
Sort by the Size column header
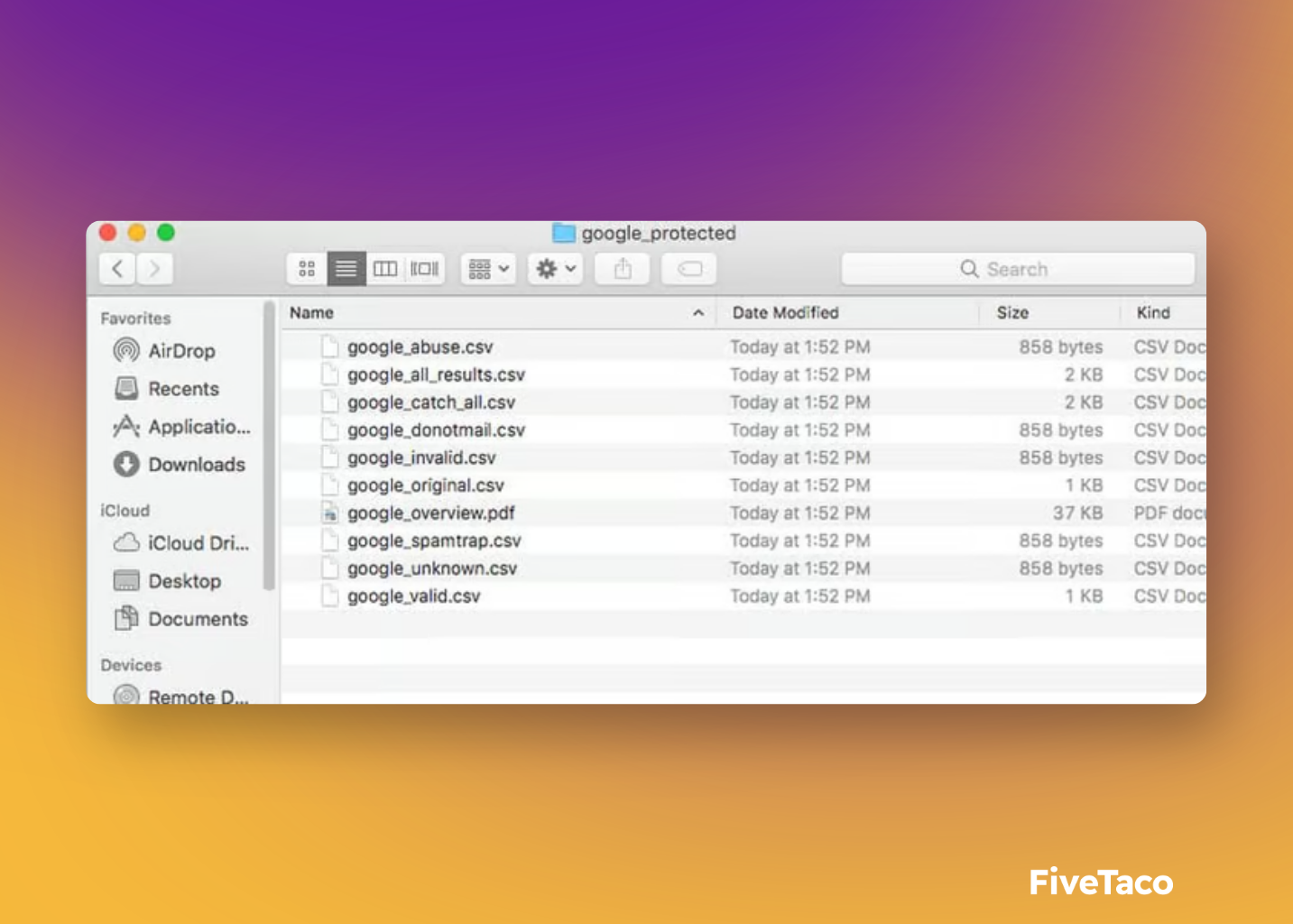click(x=1012, y=312)
